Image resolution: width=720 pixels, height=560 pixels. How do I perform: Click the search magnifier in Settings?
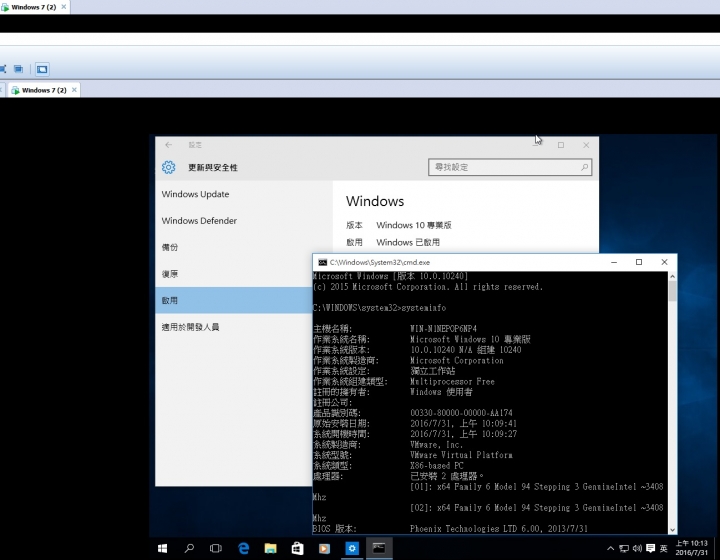pyautogui.click(x=584, y=167)
